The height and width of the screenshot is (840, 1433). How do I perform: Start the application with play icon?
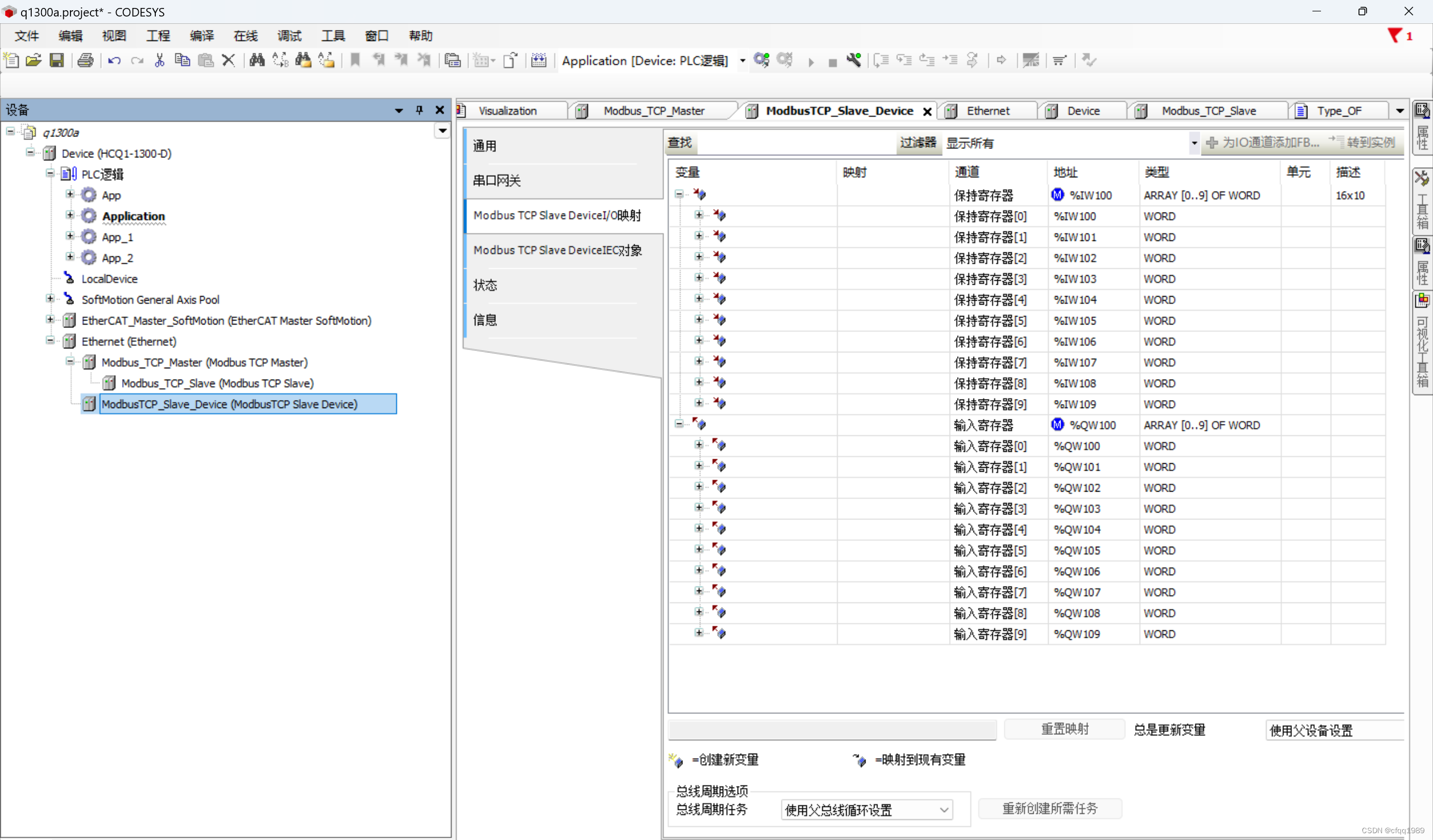point(811,62)
